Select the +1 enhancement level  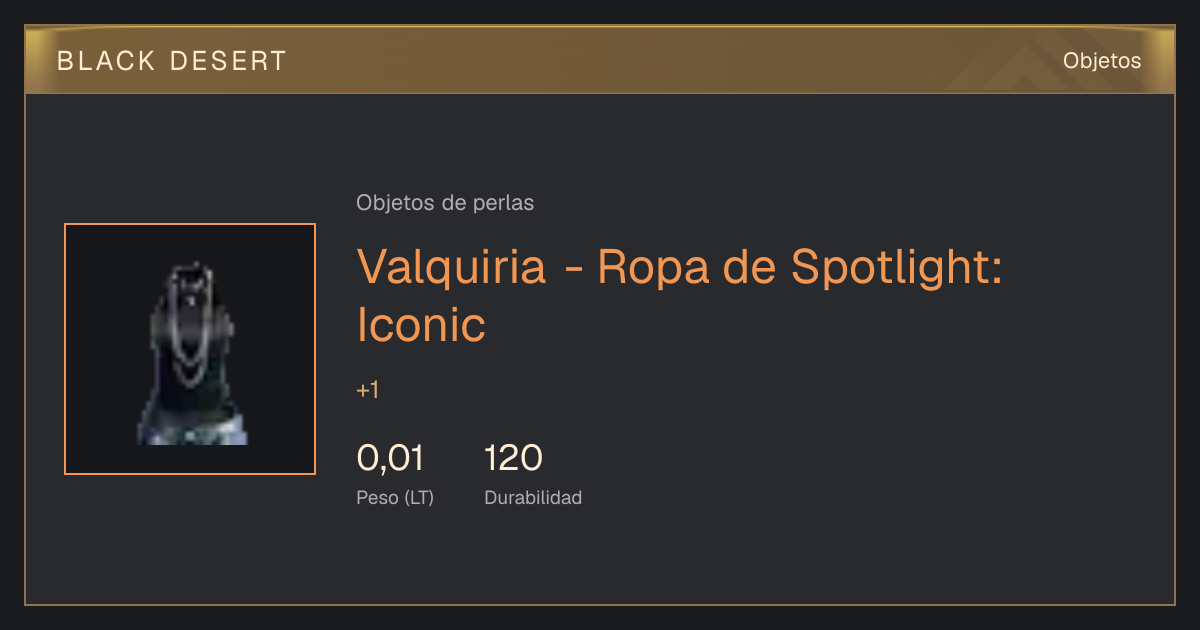coord(367,390)
